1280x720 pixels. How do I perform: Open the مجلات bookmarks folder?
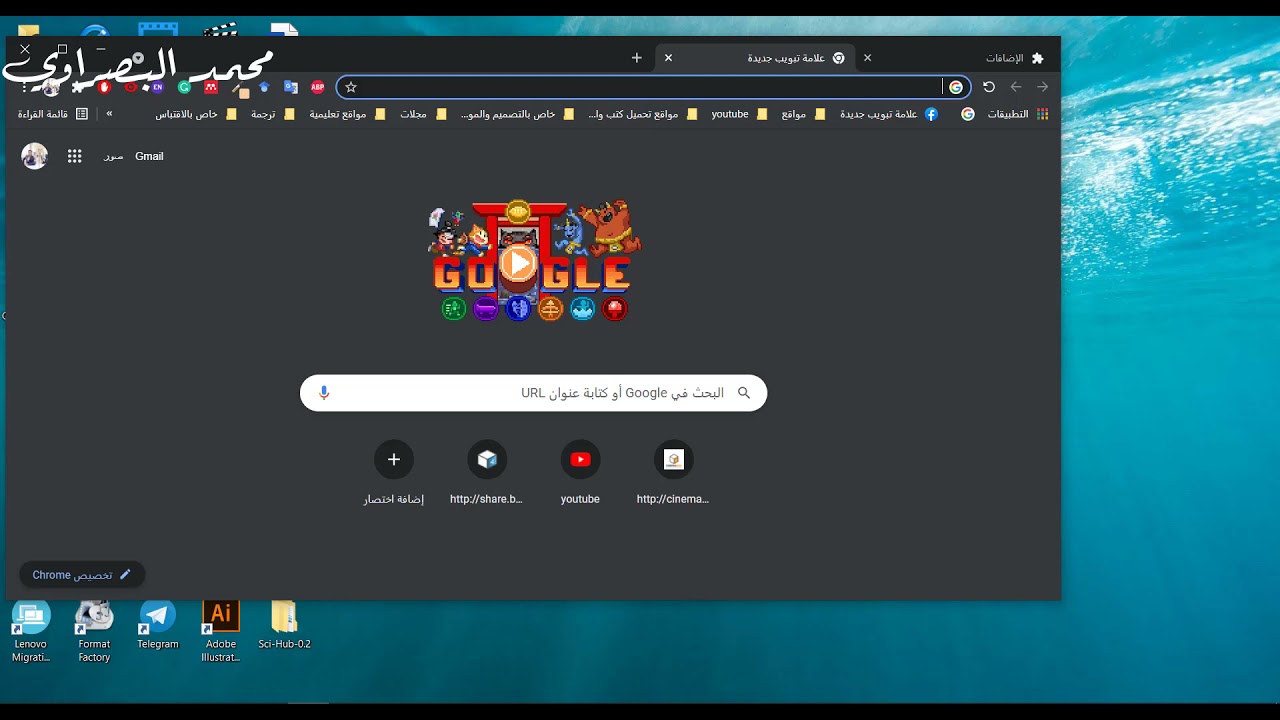click(422, 114)
